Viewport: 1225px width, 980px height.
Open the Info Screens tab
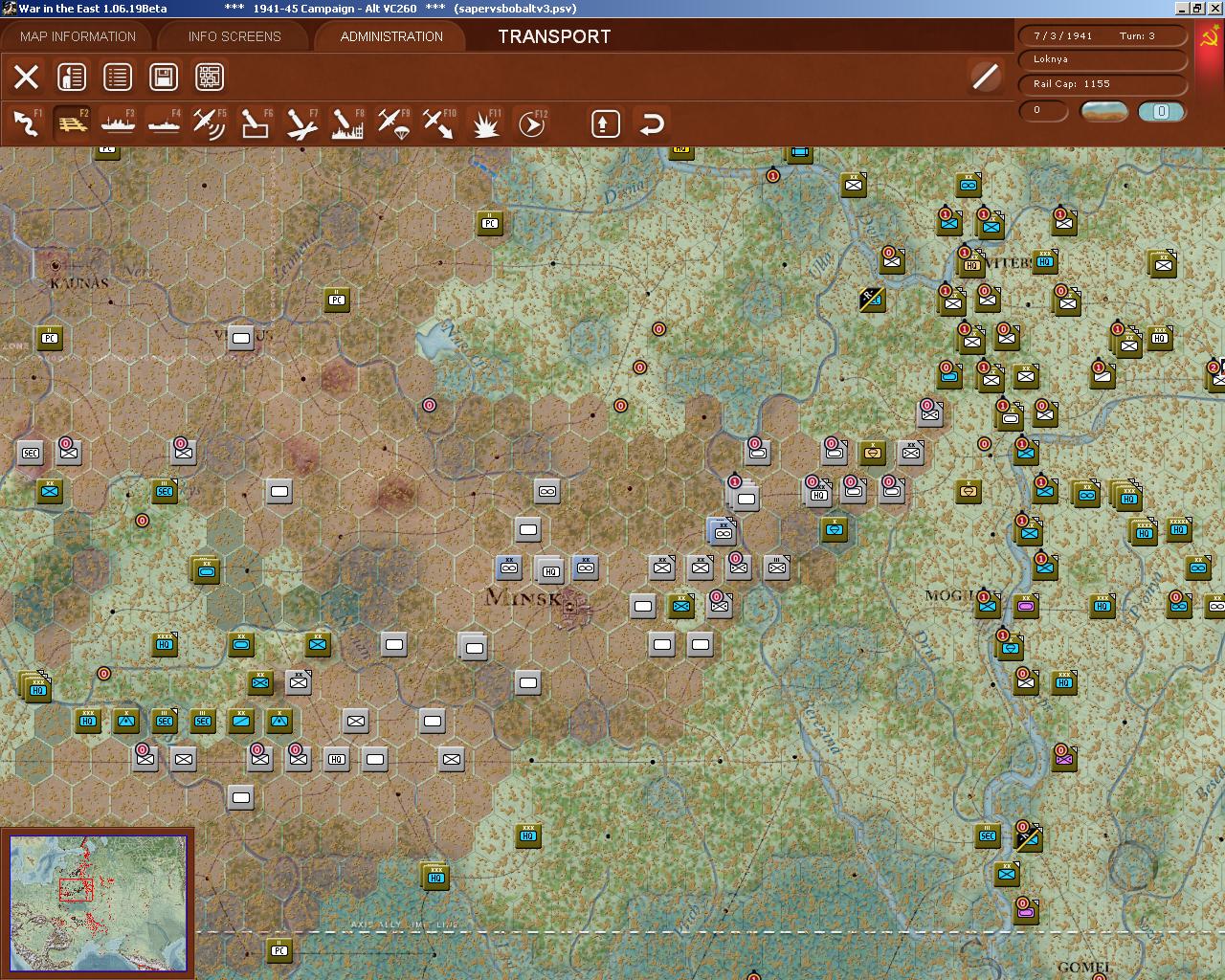pos(234,36)
